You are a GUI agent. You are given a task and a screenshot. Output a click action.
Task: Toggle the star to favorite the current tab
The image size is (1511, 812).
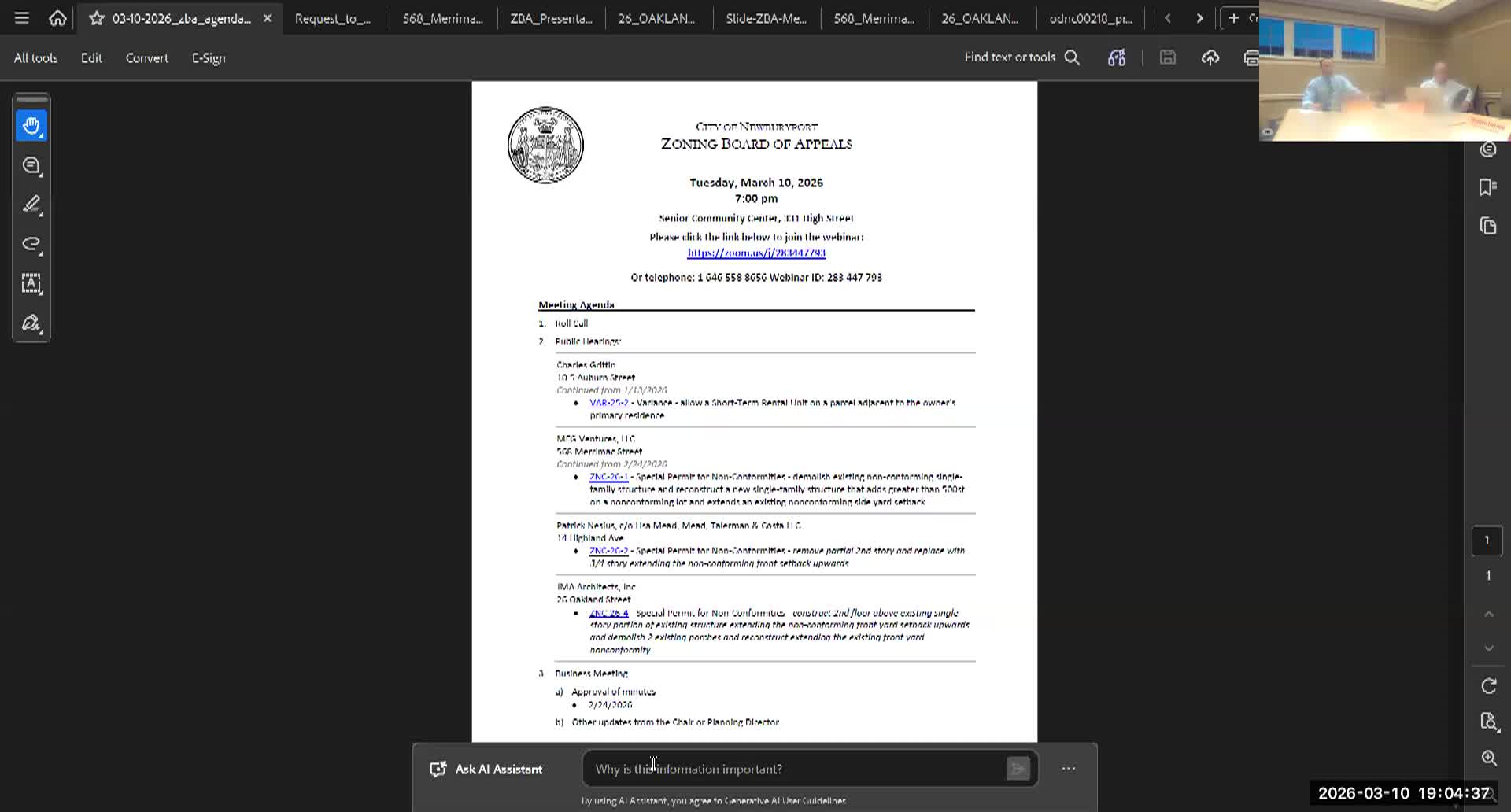(95, 17)
